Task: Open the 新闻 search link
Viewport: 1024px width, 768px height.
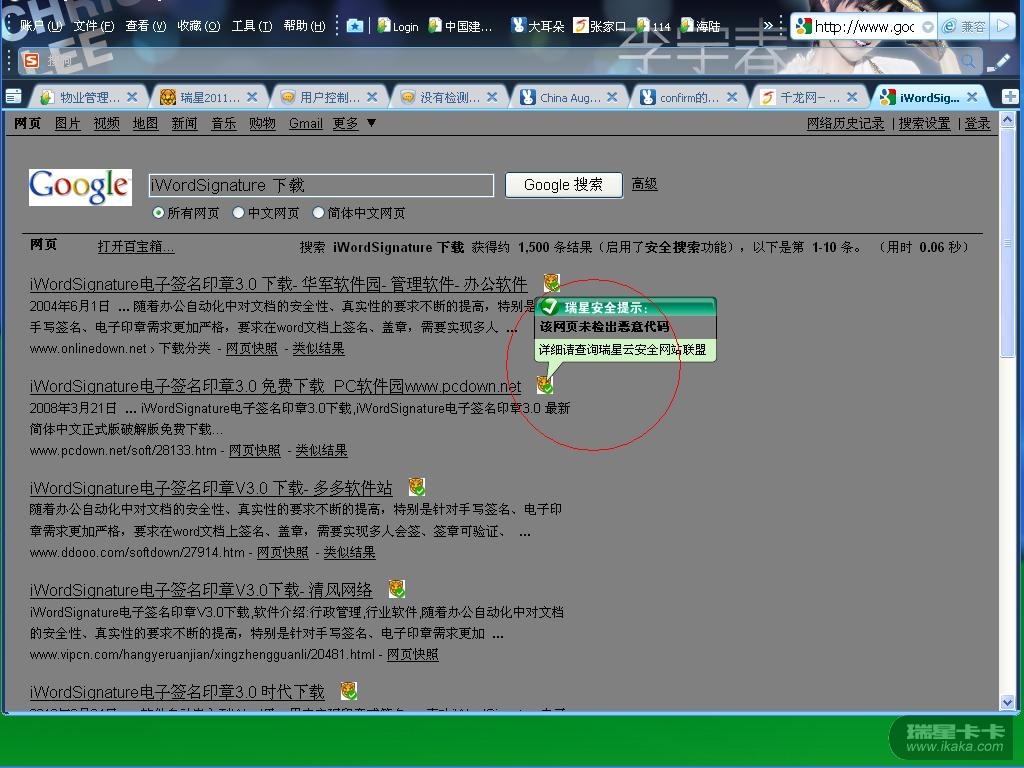Action: 184,123
